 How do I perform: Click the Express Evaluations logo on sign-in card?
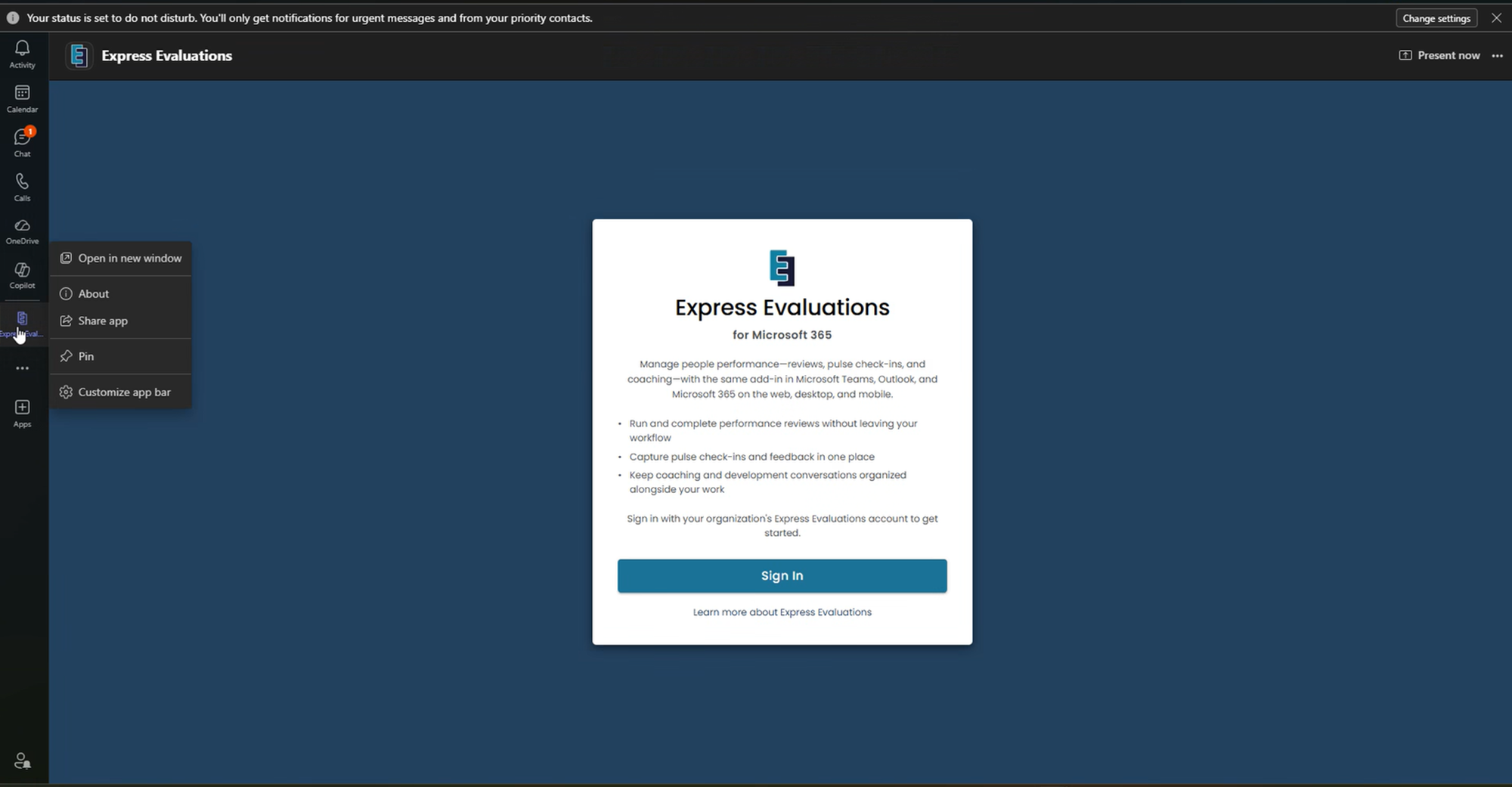click(782, 268)
